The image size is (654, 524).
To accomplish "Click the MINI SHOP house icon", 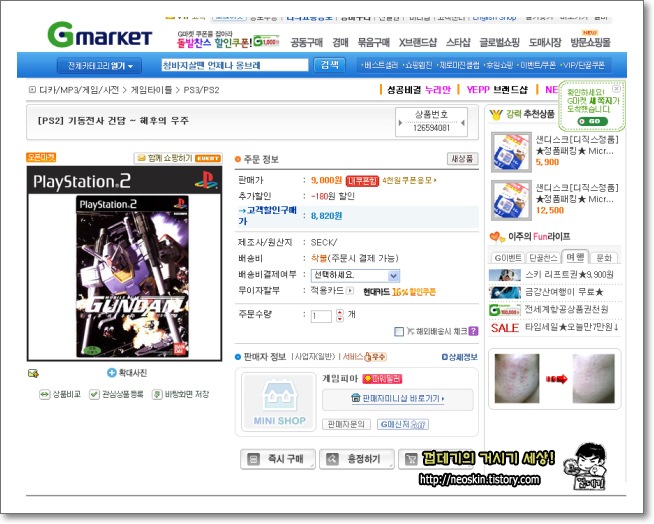I will 279,396.
